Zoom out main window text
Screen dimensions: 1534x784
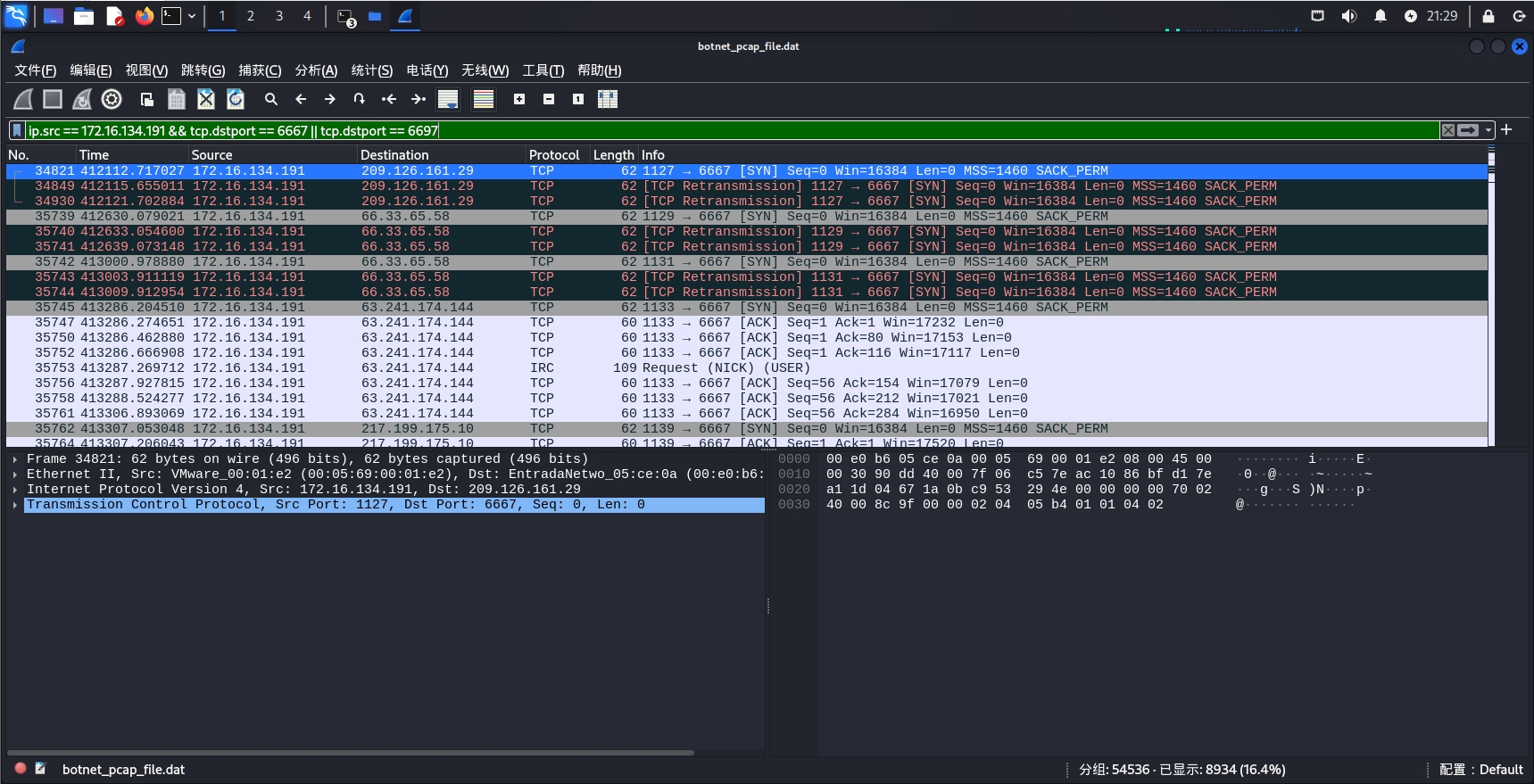549,99
